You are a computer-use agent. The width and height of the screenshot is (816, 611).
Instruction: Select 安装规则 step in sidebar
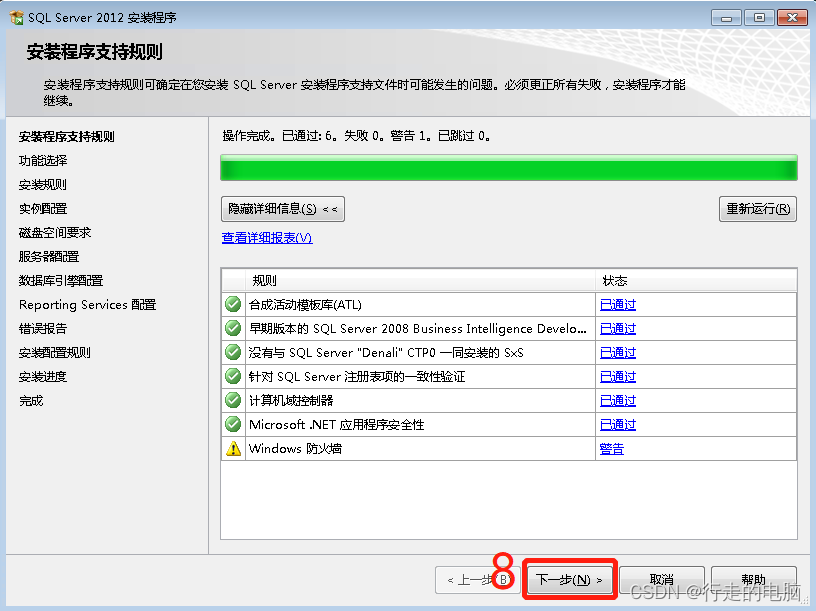[x=43, y=184]
